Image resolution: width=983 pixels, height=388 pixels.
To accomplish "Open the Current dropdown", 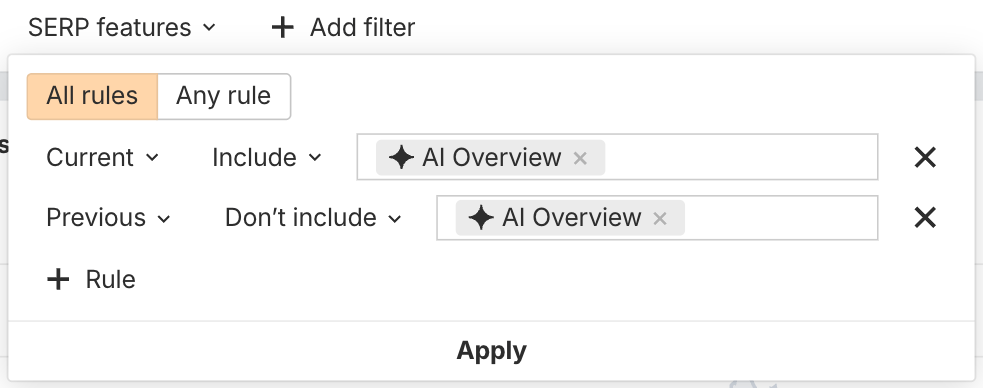I will click(102, 157).
